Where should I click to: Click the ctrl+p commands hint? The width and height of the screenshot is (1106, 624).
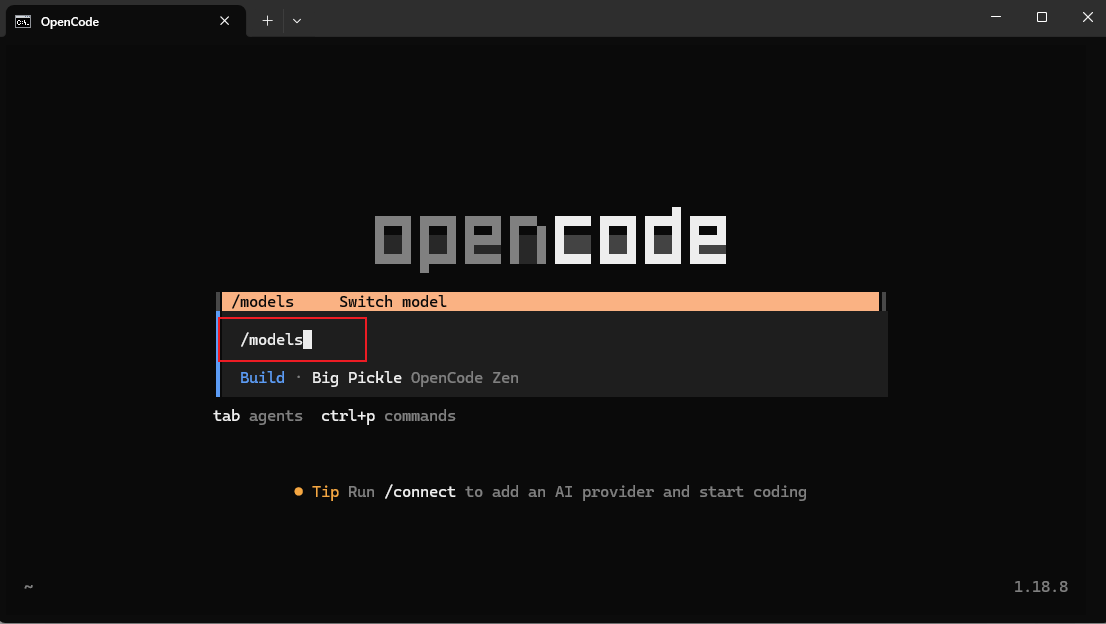(388, 416)
